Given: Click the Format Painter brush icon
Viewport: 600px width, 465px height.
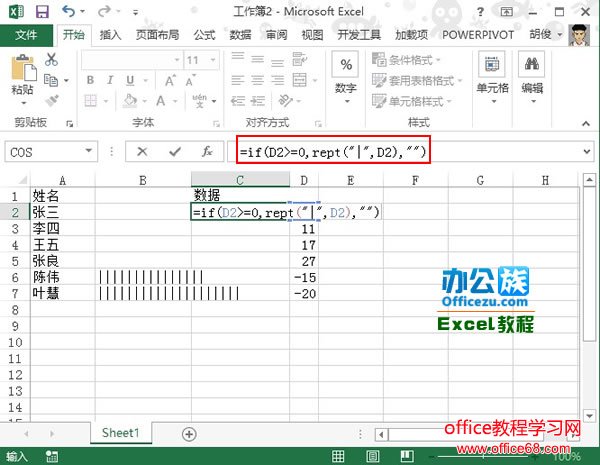Looking at the screenshot, I should [x=51, y=100].
